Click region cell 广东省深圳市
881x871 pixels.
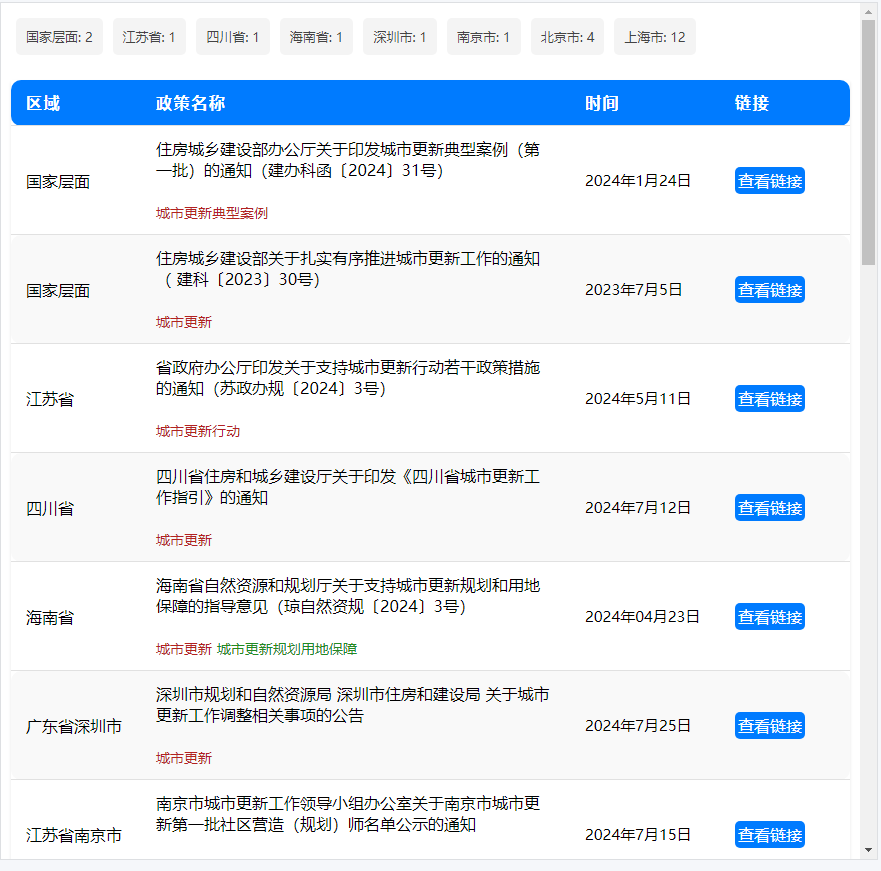[x=74, y=727]
